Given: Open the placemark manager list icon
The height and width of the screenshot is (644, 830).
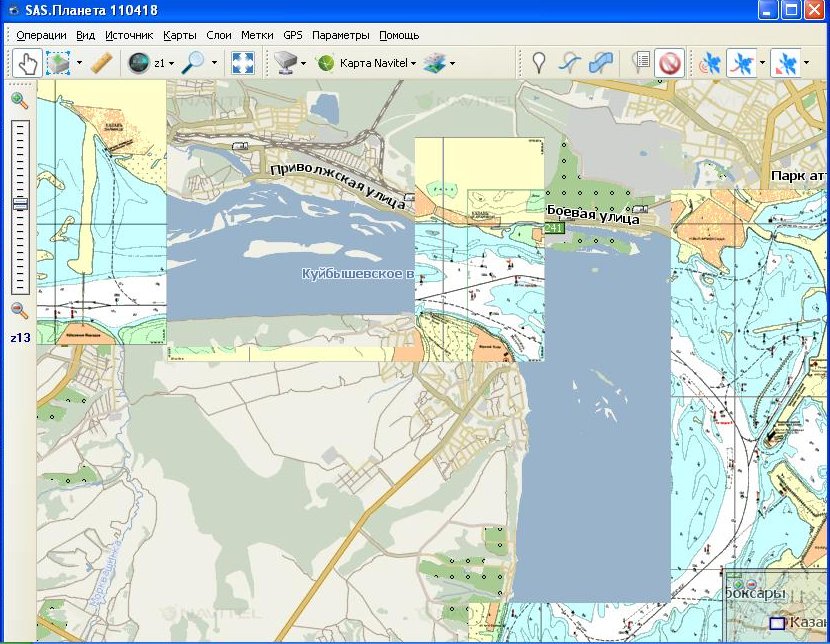Looking at the screenshot, I should 640,63.
